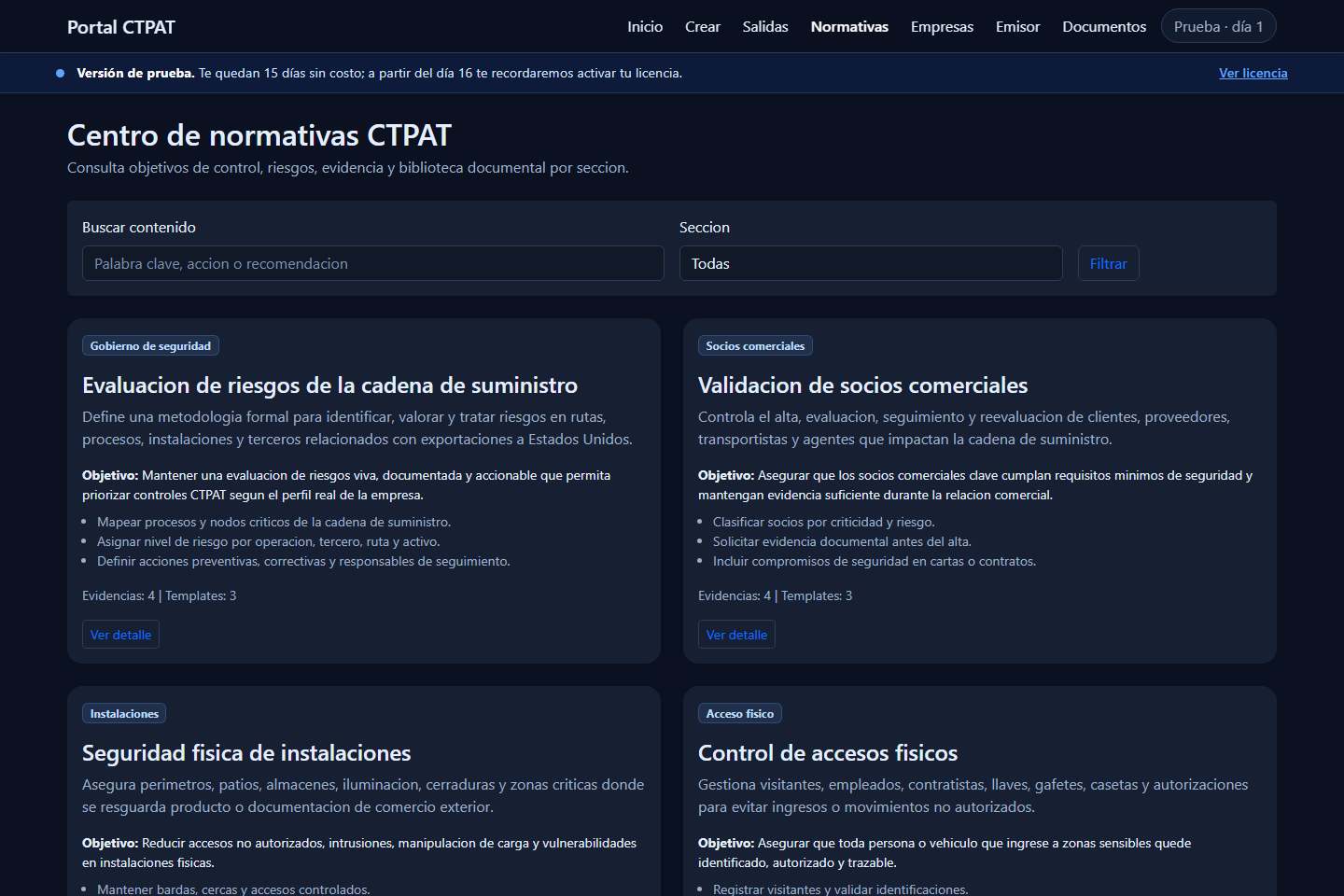Go to the Inicio menu item
The image size is (1344, 896).
pyautogui.click(x=645, y=27)
